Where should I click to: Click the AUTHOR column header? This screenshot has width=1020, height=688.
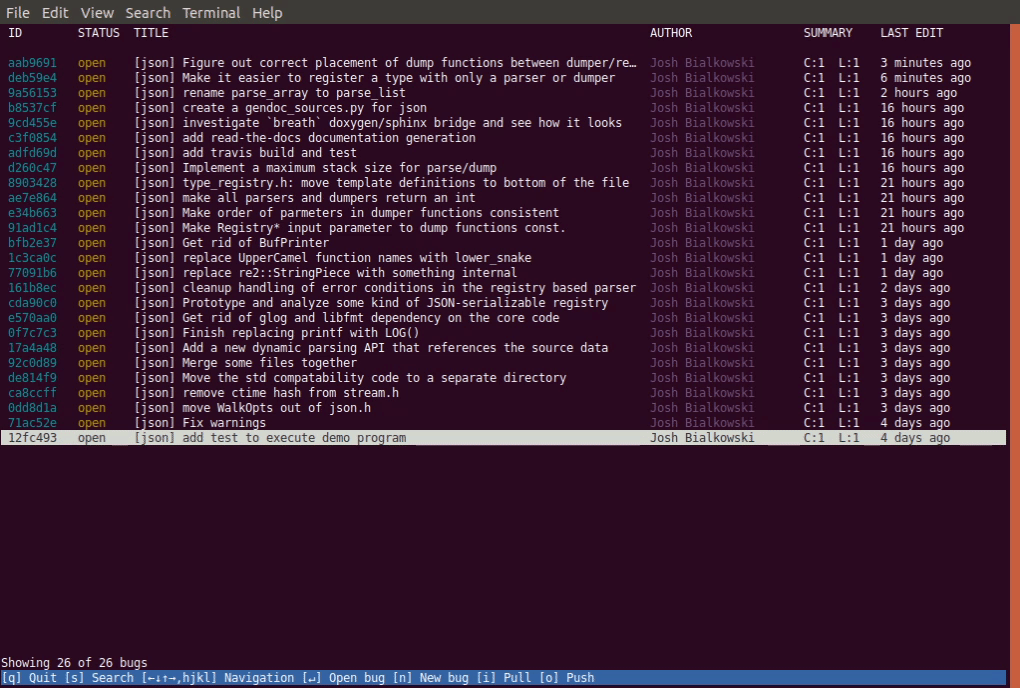tap(671, 33)
